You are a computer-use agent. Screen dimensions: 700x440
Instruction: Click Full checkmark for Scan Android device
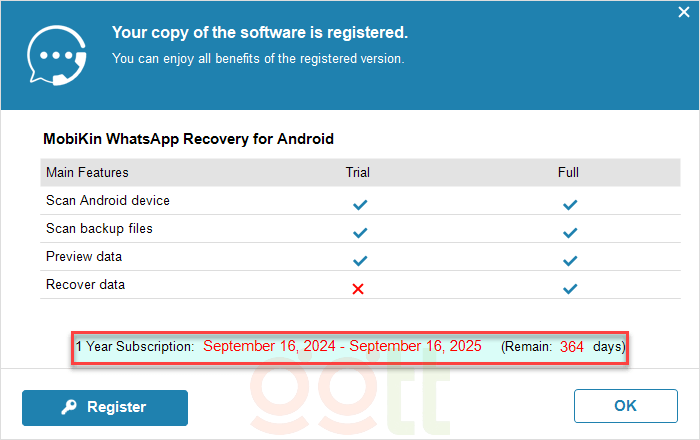point(570,205)
